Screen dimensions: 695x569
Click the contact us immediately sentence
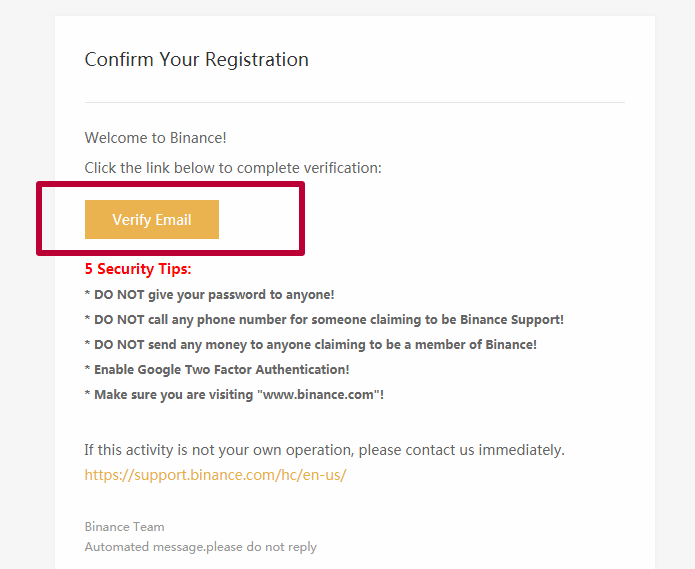click(x=324, y=450)
